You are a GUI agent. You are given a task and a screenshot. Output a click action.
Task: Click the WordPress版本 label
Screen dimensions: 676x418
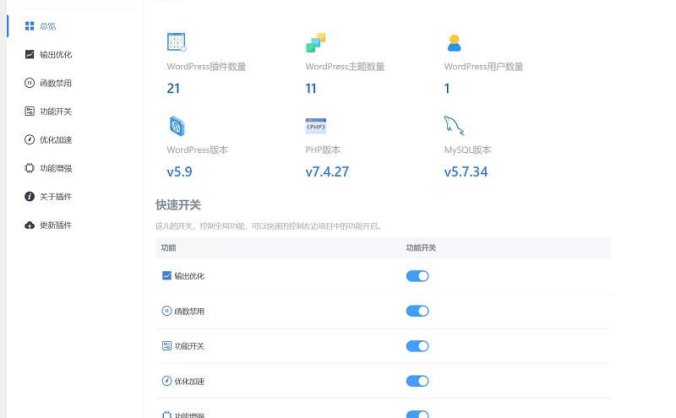click(x=197, y=150)
